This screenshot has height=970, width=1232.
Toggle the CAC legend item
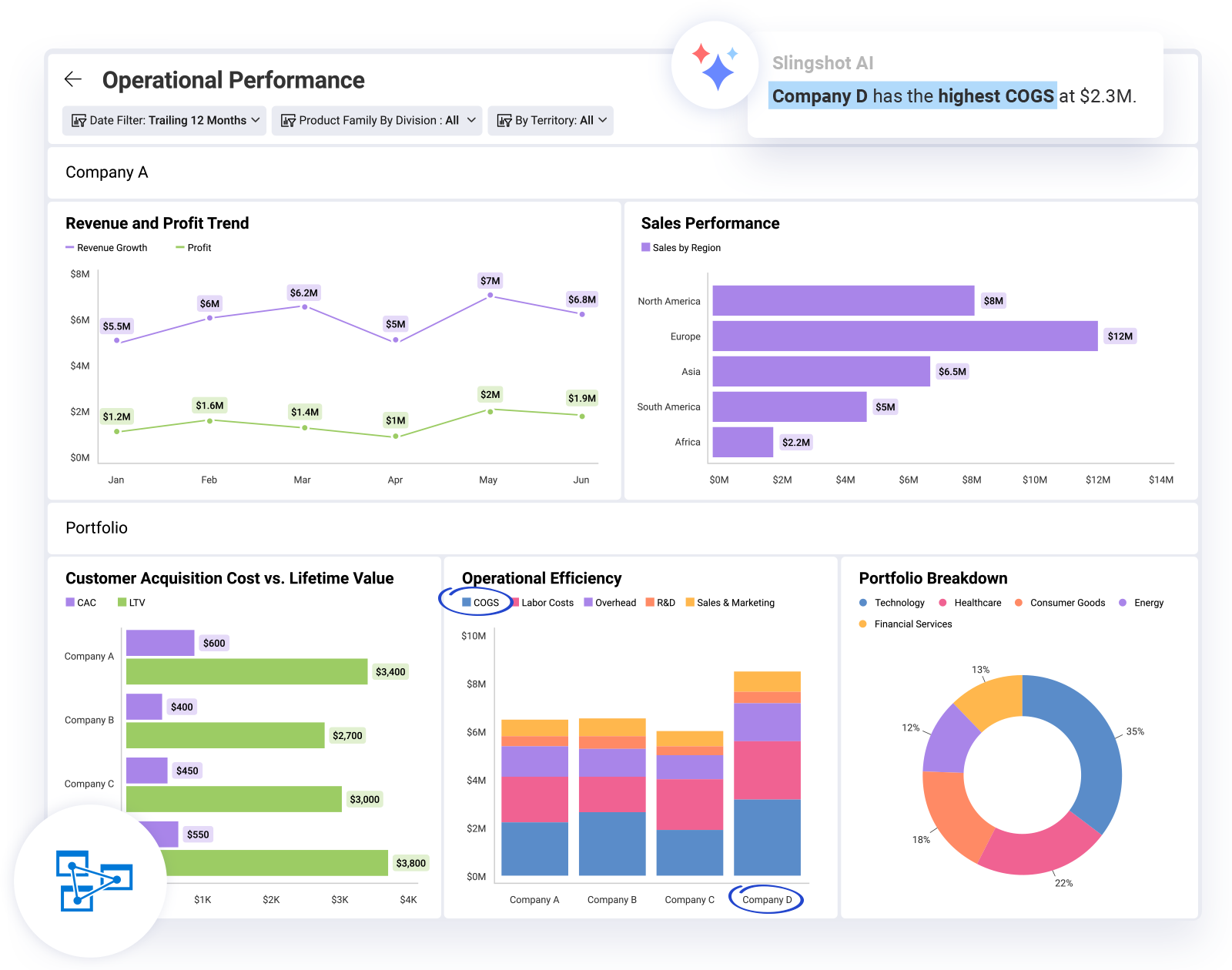81,603
